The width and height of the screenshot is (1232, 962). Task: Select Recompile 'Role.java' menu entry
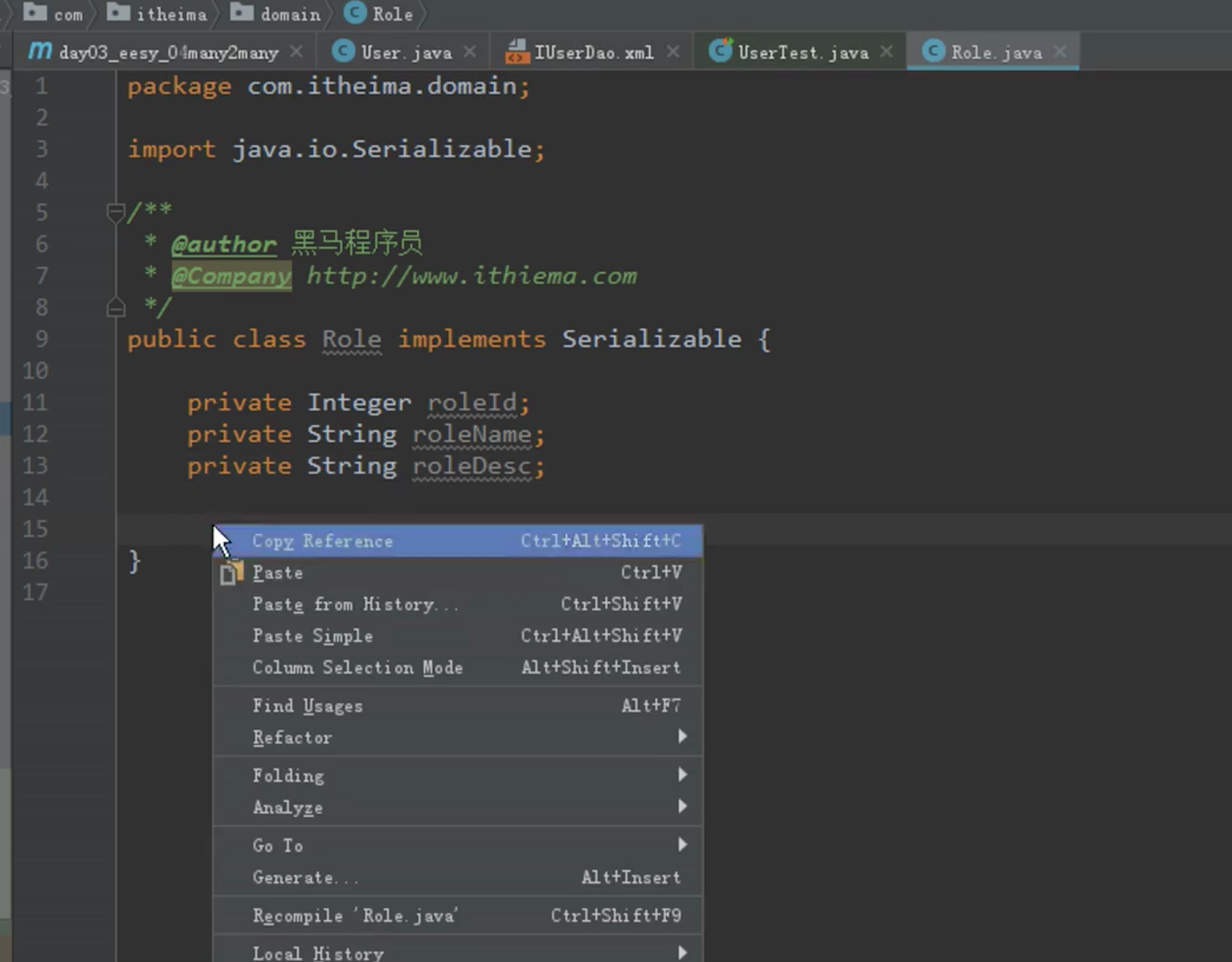[x=457, y=915]
